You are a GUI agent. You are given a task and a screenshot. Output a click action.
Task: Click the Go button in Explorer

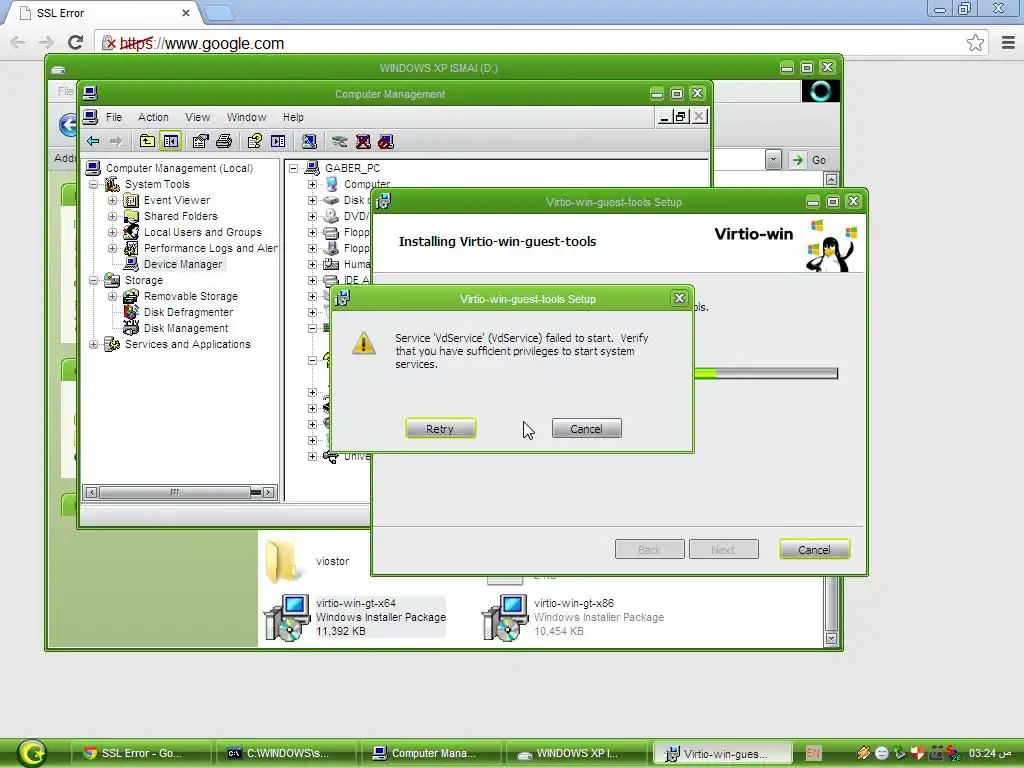click(809, 160)
